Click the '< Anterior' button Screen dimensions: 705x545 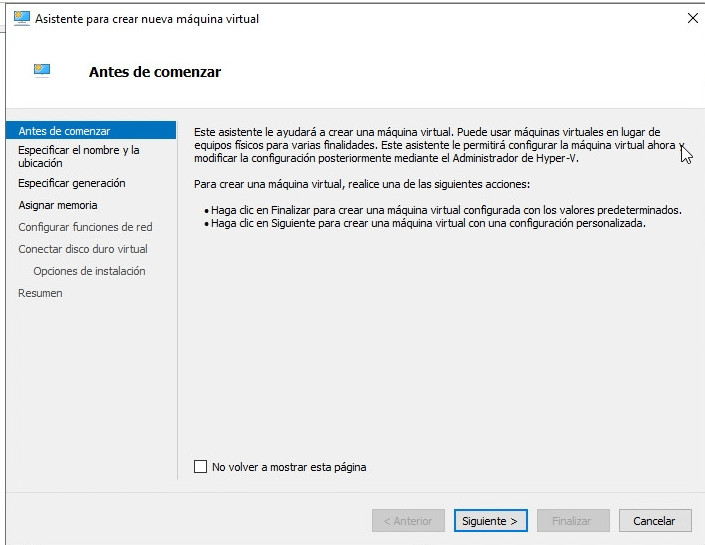click(408, 521)
